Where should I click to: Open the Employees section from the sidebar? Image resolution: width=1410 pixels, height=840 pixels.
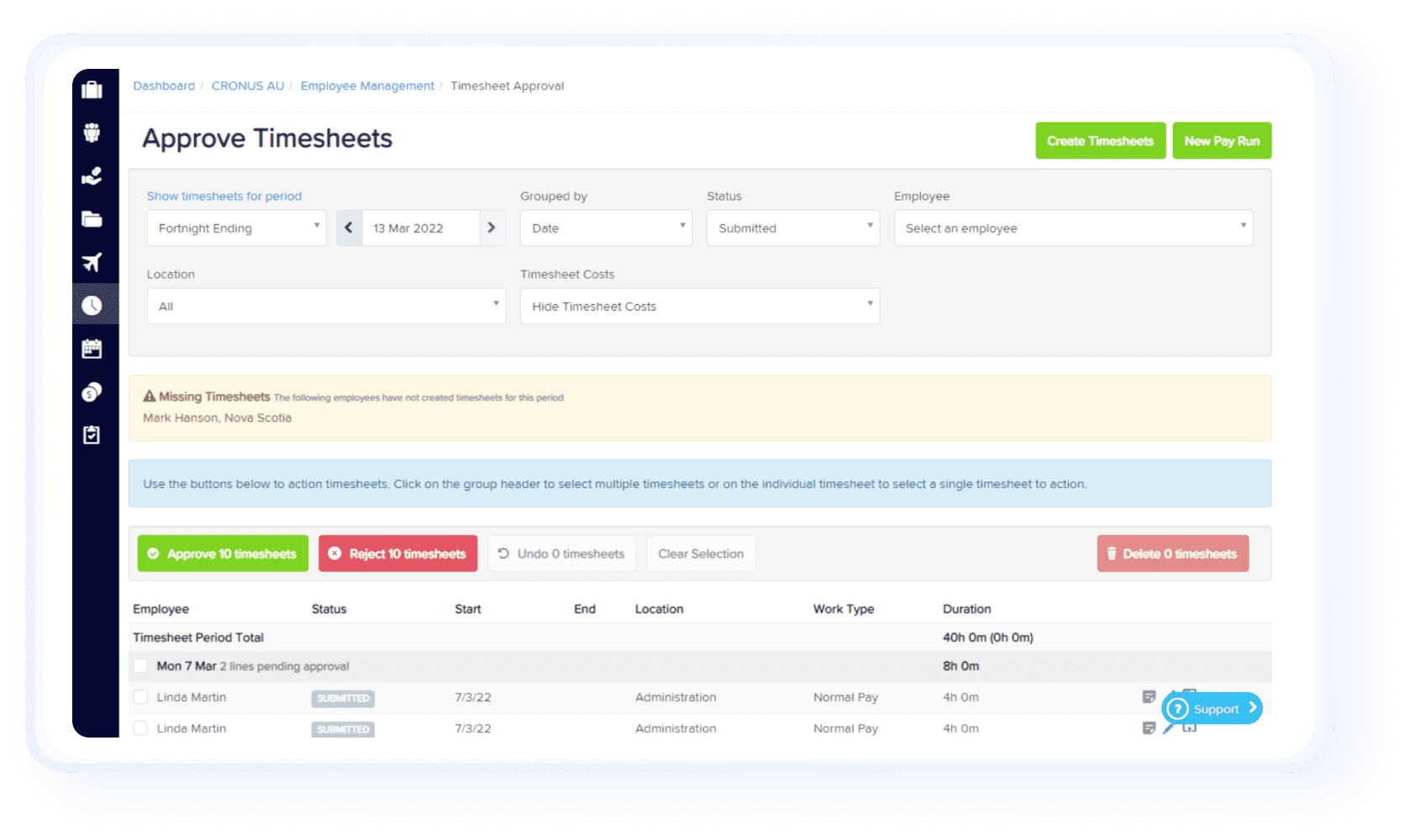[x=92, y=132]
